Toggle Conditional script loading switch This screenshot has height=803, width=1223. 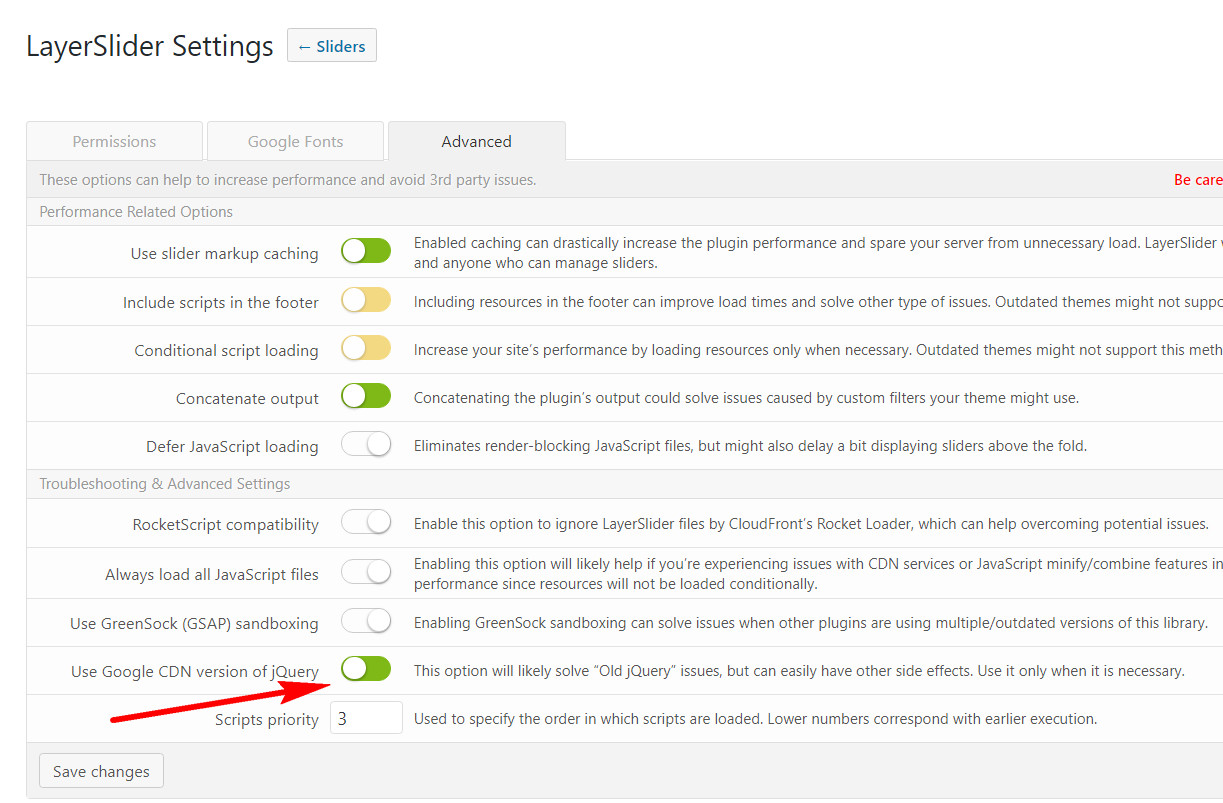point(366,348)
